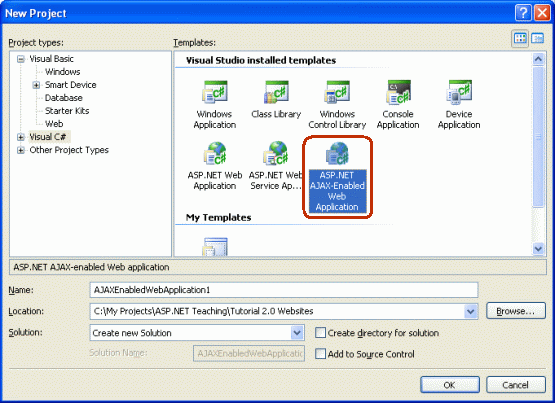
Task: Select Database project type
Action: click(63, 98)
